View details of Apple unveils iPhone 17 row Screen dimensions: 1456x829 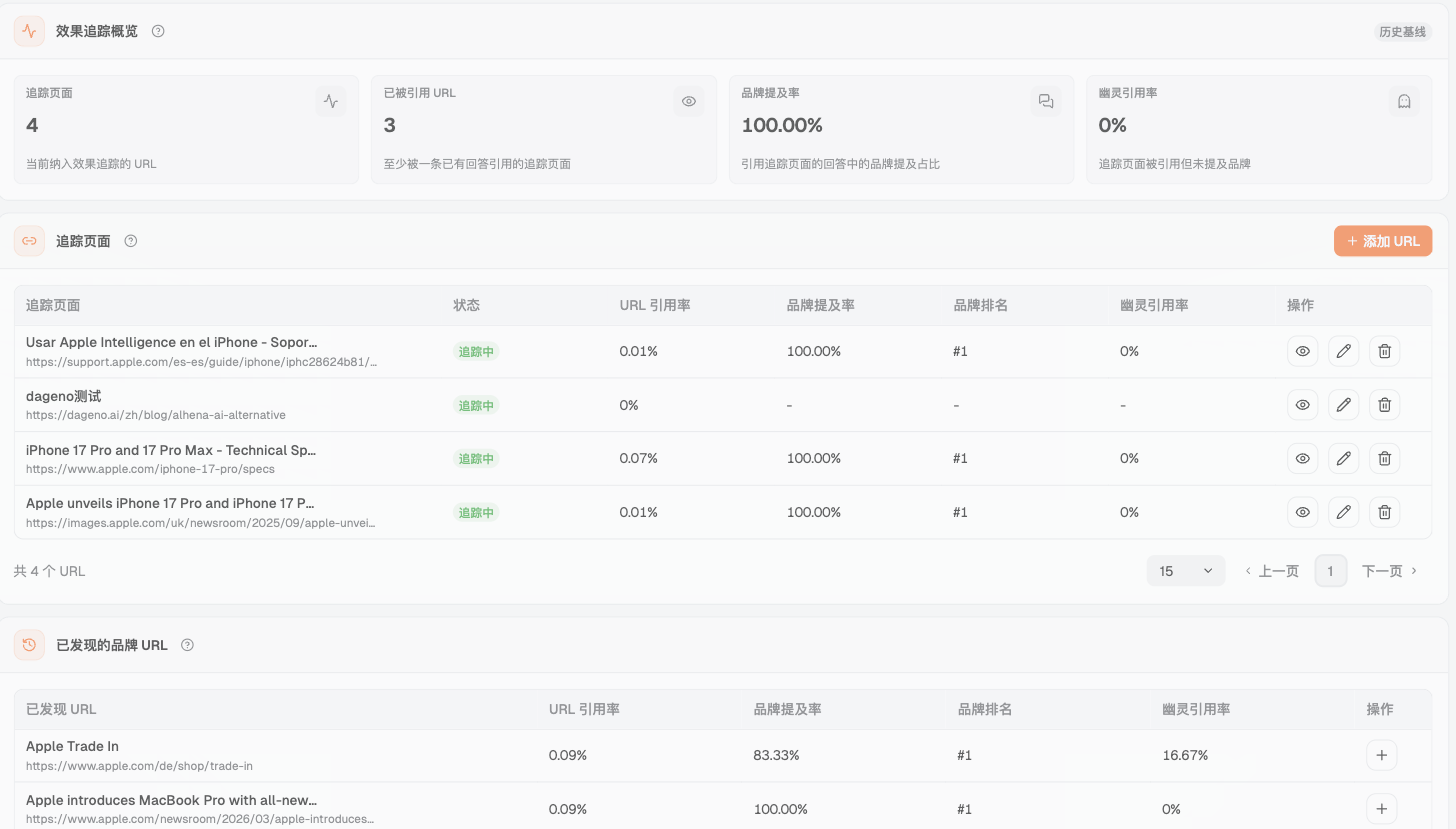[1302, 512]
